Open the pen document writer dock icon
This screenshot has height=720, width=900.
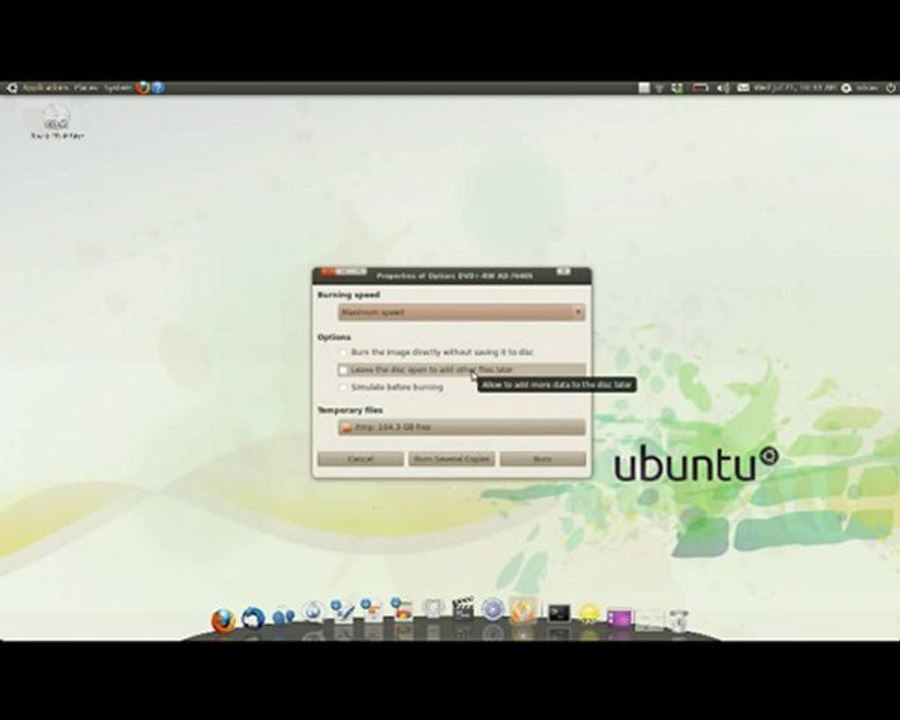[x=343, y=611]
